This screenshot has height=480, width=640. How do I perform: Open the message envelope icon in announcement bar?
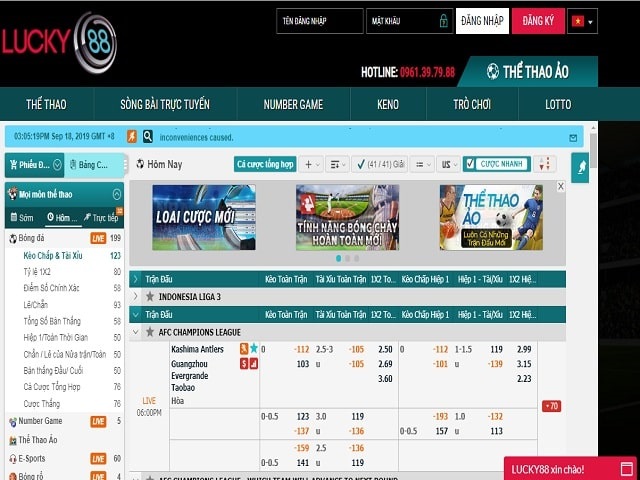(x=573, y=138)
